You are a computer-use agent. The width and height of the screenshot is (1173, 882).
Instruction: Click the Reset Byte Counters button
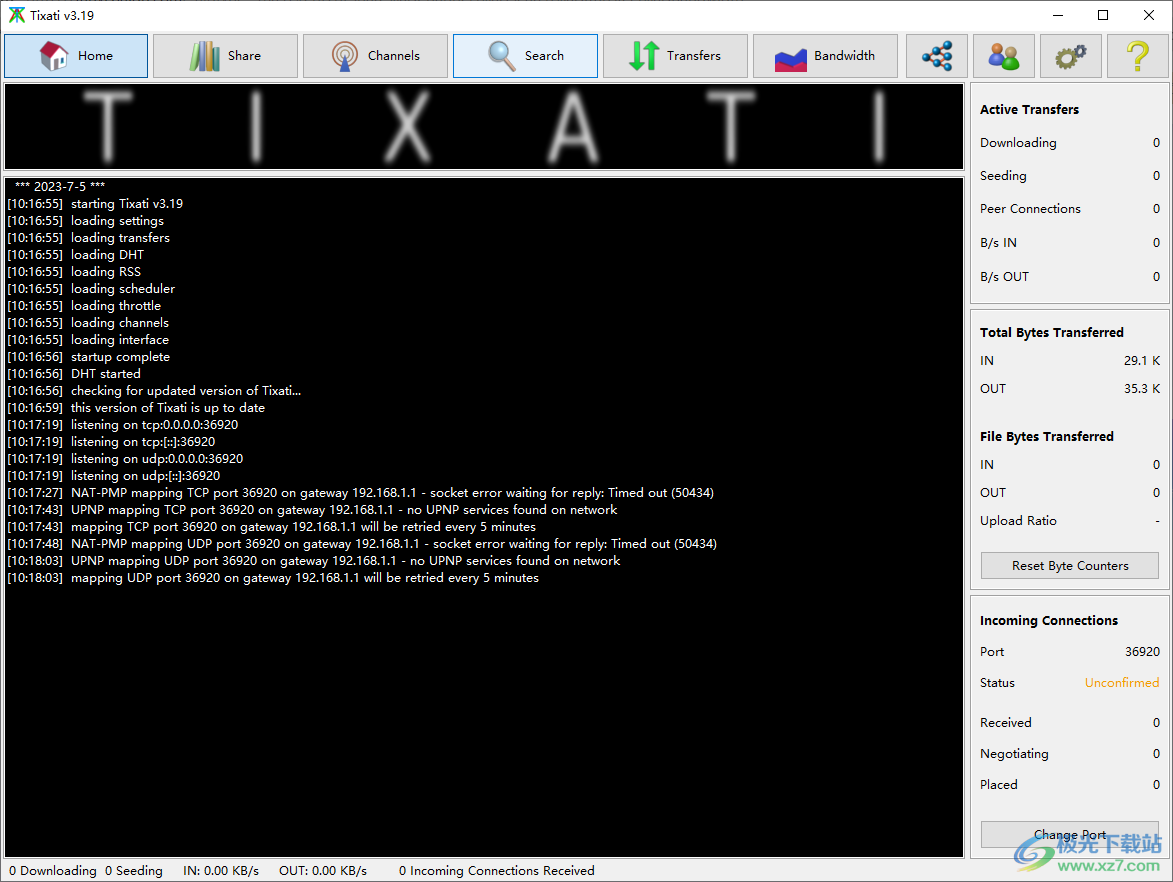pyautogui.click(x=1069, y=566)
